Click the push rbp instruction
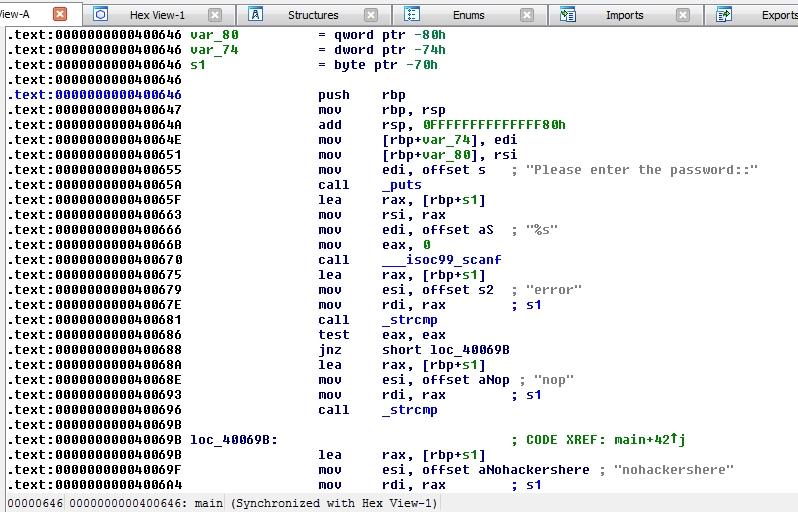This screenshot has width=798, height=512. (x=362, y=95)
